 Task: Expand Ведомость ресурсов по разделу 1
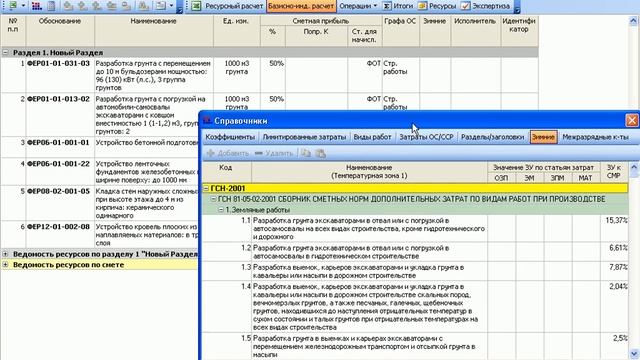tap(5, 254)
